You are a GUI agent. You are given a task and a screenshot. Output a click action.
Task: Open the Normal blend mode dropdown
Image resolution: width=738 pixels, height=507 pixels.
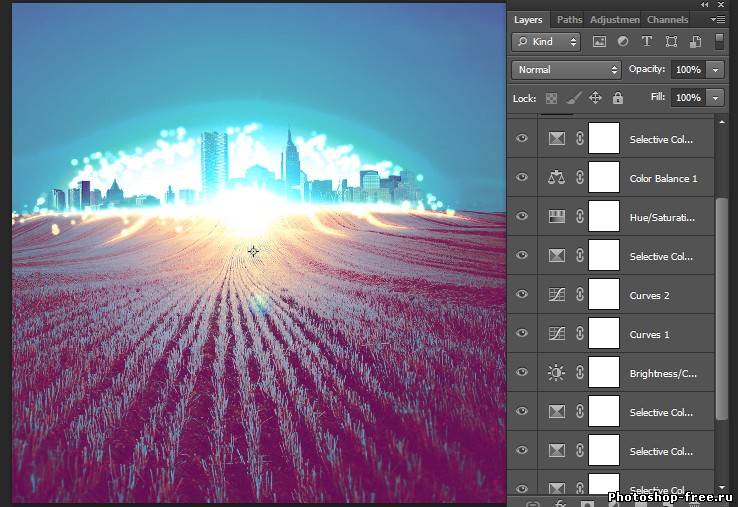pyautogui.click(x=566, y=70)
